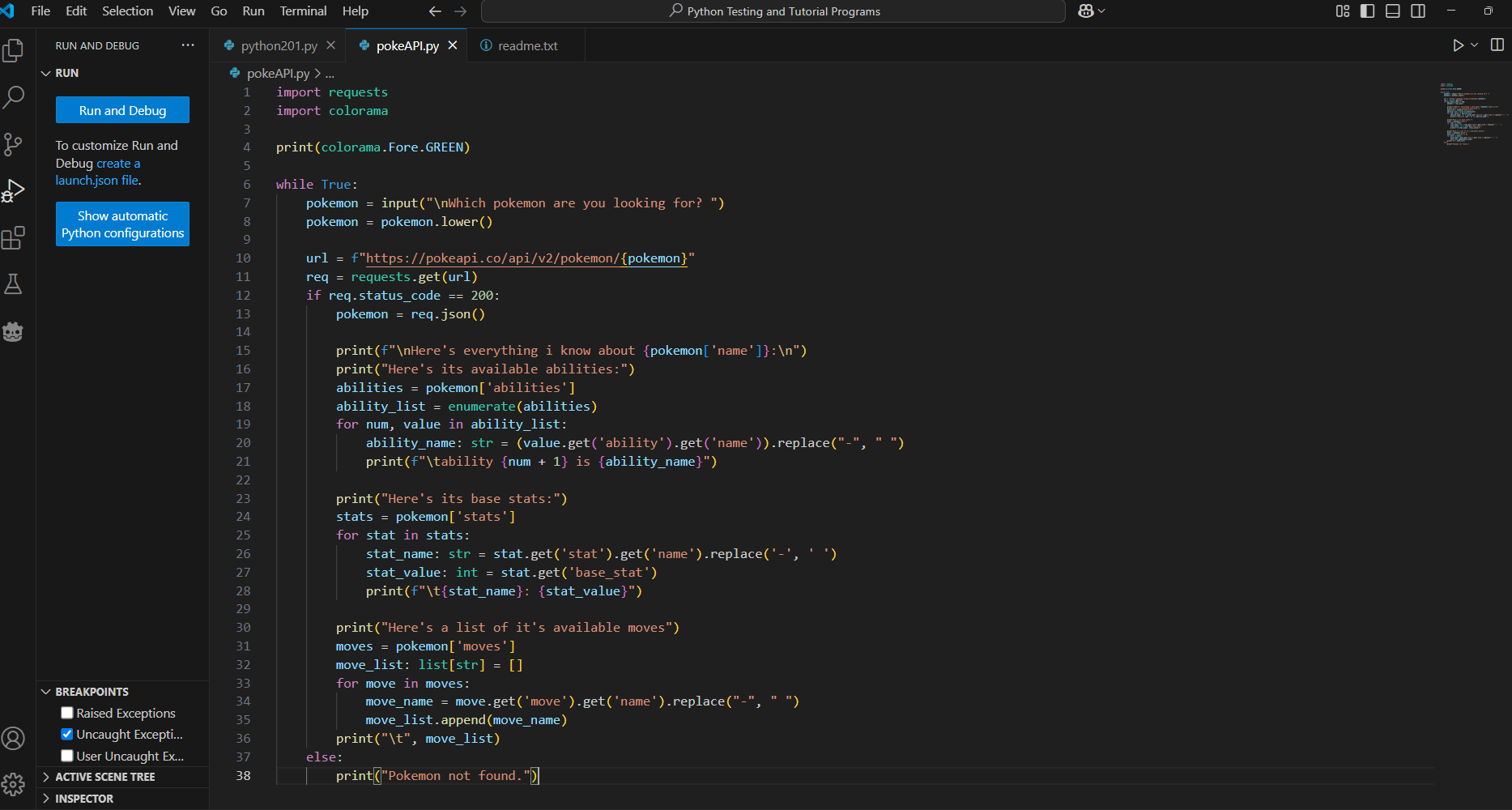
Task: Open the File menu
Action: pos(40,11)
